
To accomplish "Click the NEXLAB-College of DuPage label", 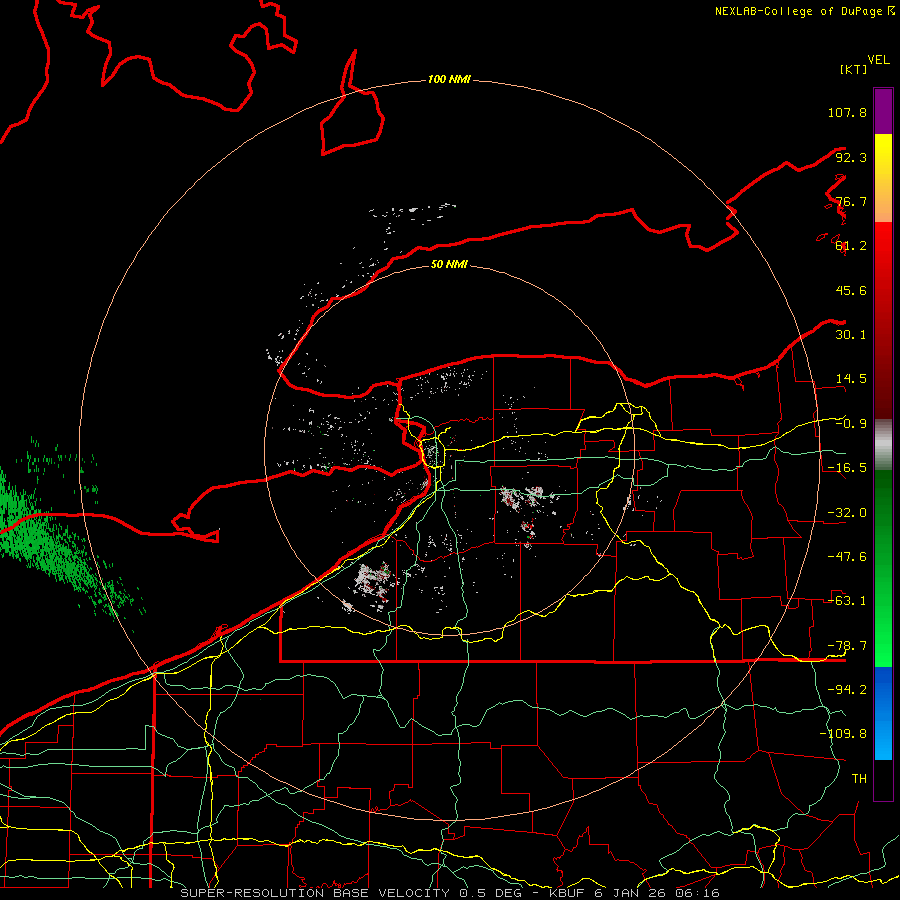I will click(x=804, y=11).
